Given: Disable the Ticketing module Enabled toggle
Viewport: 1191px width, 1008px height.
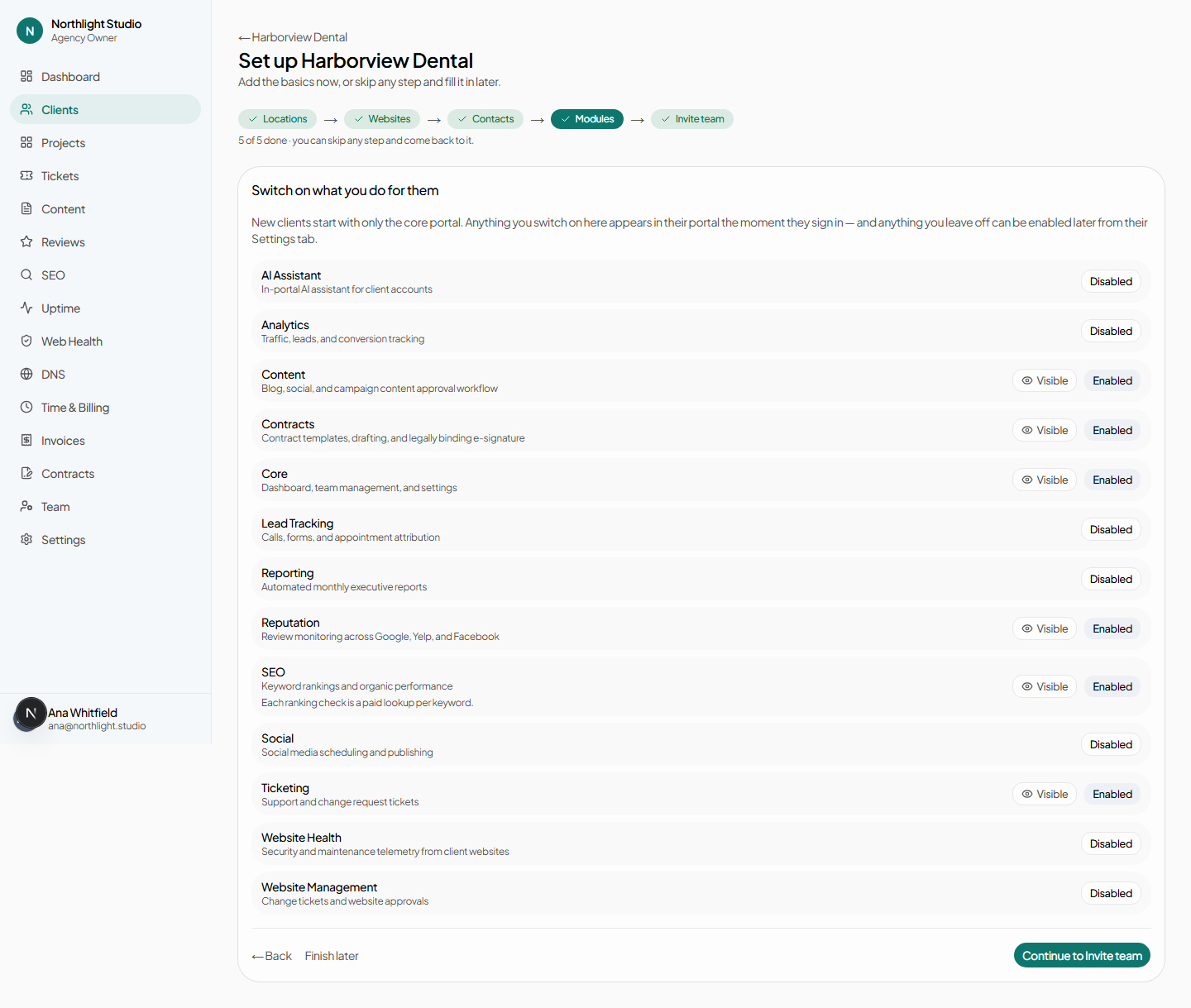Looking at the screenshot, I should point(1112,794).
